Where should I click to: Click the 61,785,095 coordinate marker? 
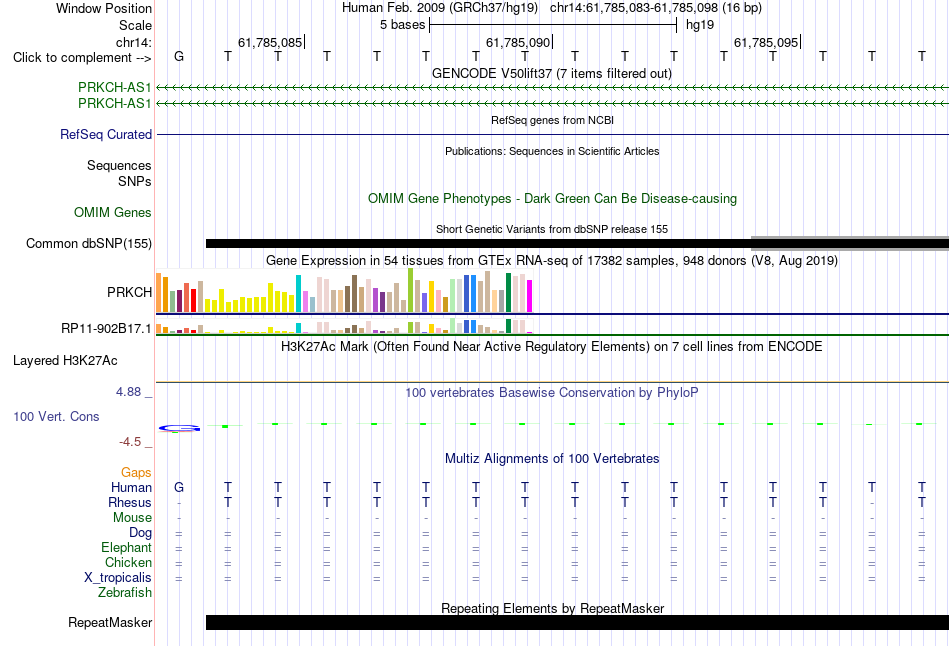[x=766, y=42]
